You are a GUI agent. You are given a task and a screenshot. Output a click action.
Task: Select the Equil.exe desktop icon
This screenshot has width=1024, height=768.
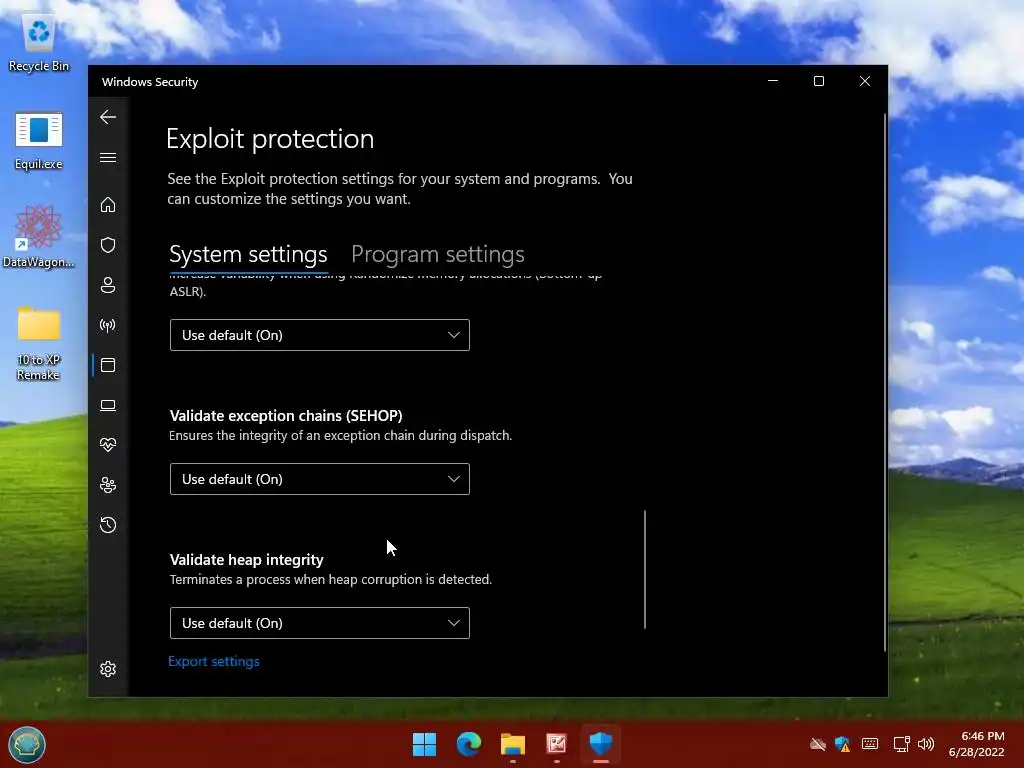tap(39, 141)
